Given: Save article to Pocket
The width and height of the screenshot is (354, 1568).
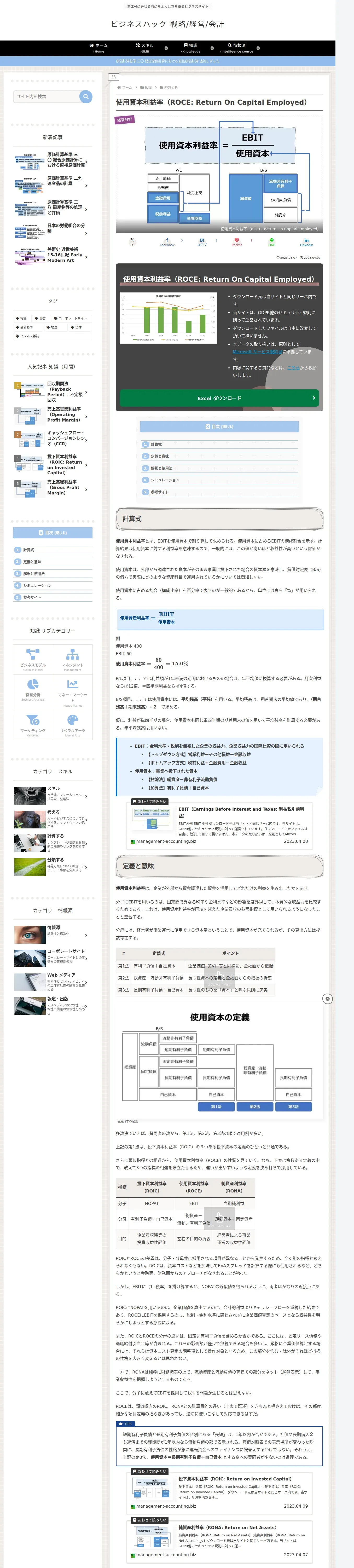Looking at the screenshot, I should [237, 242].
